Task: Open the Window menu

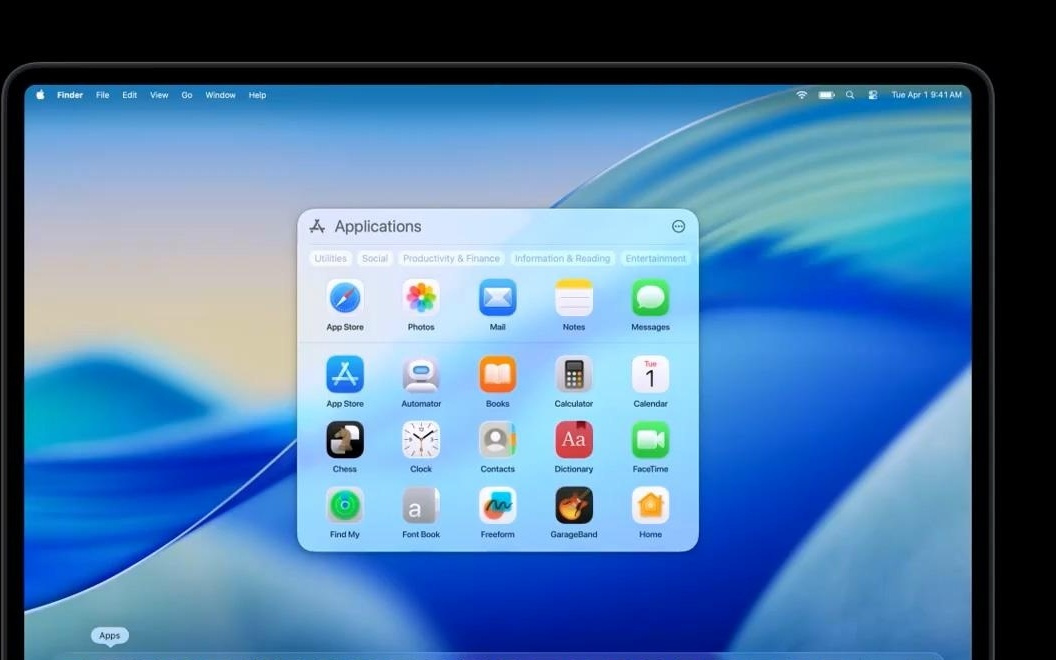Action: [x=220, y=95]
